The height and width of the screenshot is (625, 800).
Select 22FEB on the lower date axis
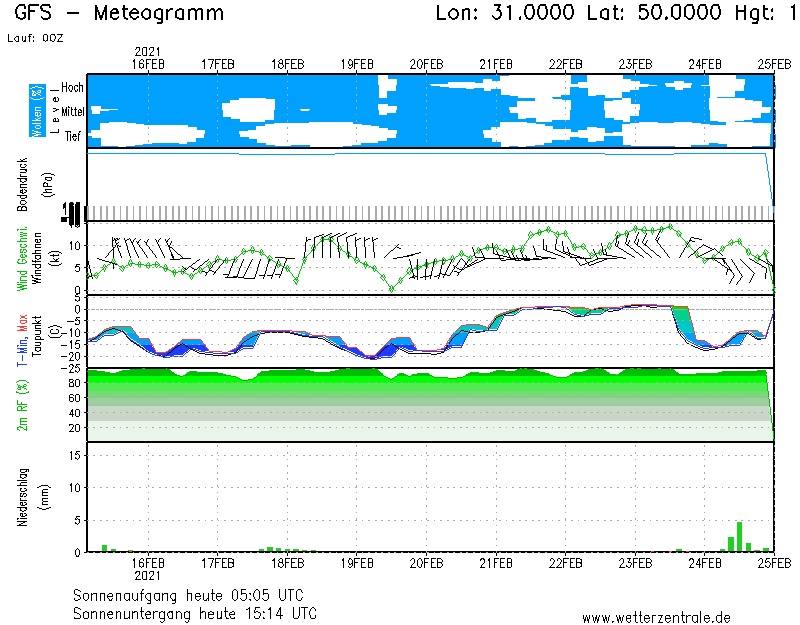pyautogui.click(x=566, y=563)
